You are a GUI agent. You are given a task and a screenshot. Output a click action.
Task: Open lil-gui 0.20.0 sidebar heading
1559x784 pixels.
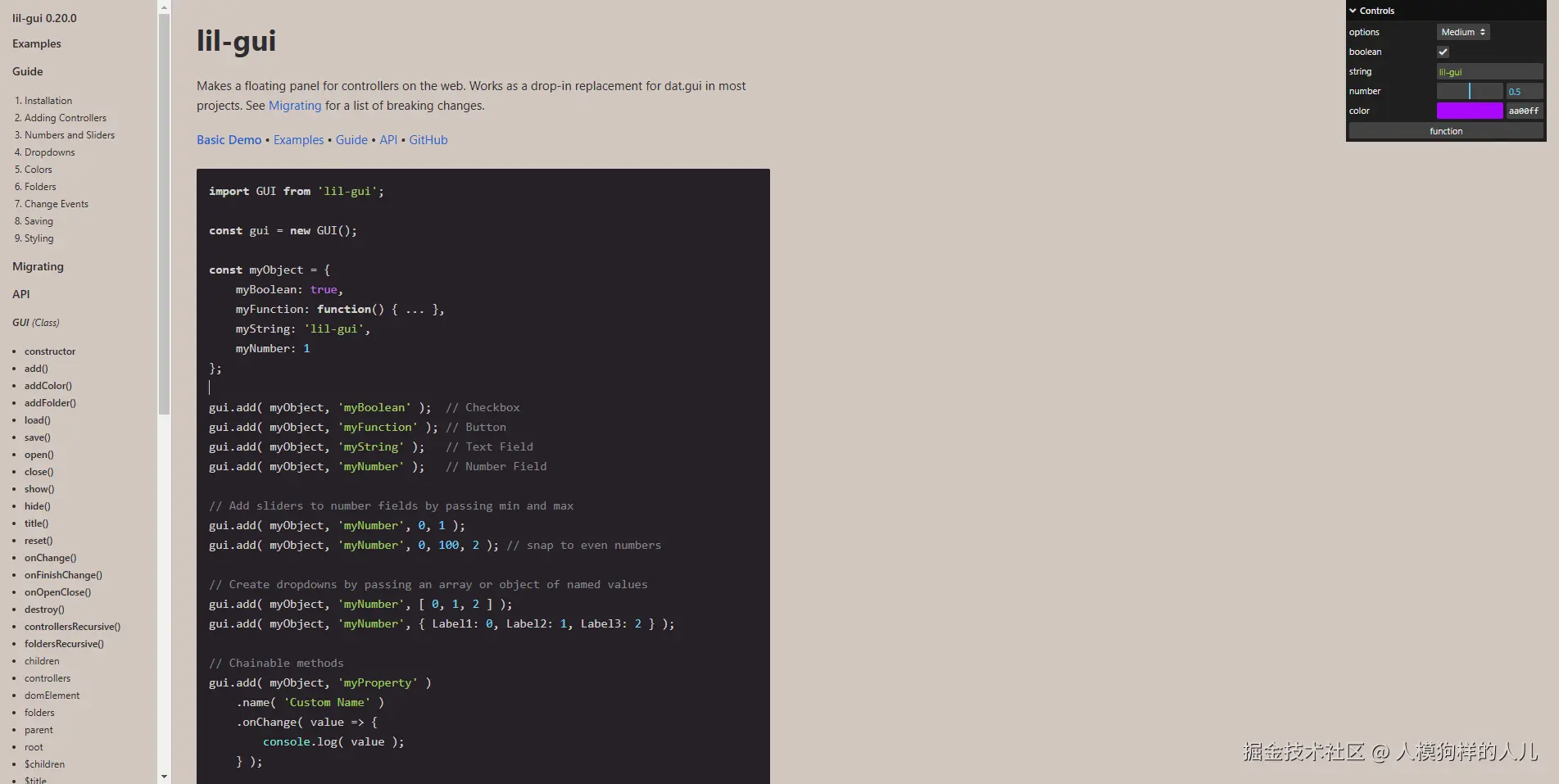coord(44,18)
